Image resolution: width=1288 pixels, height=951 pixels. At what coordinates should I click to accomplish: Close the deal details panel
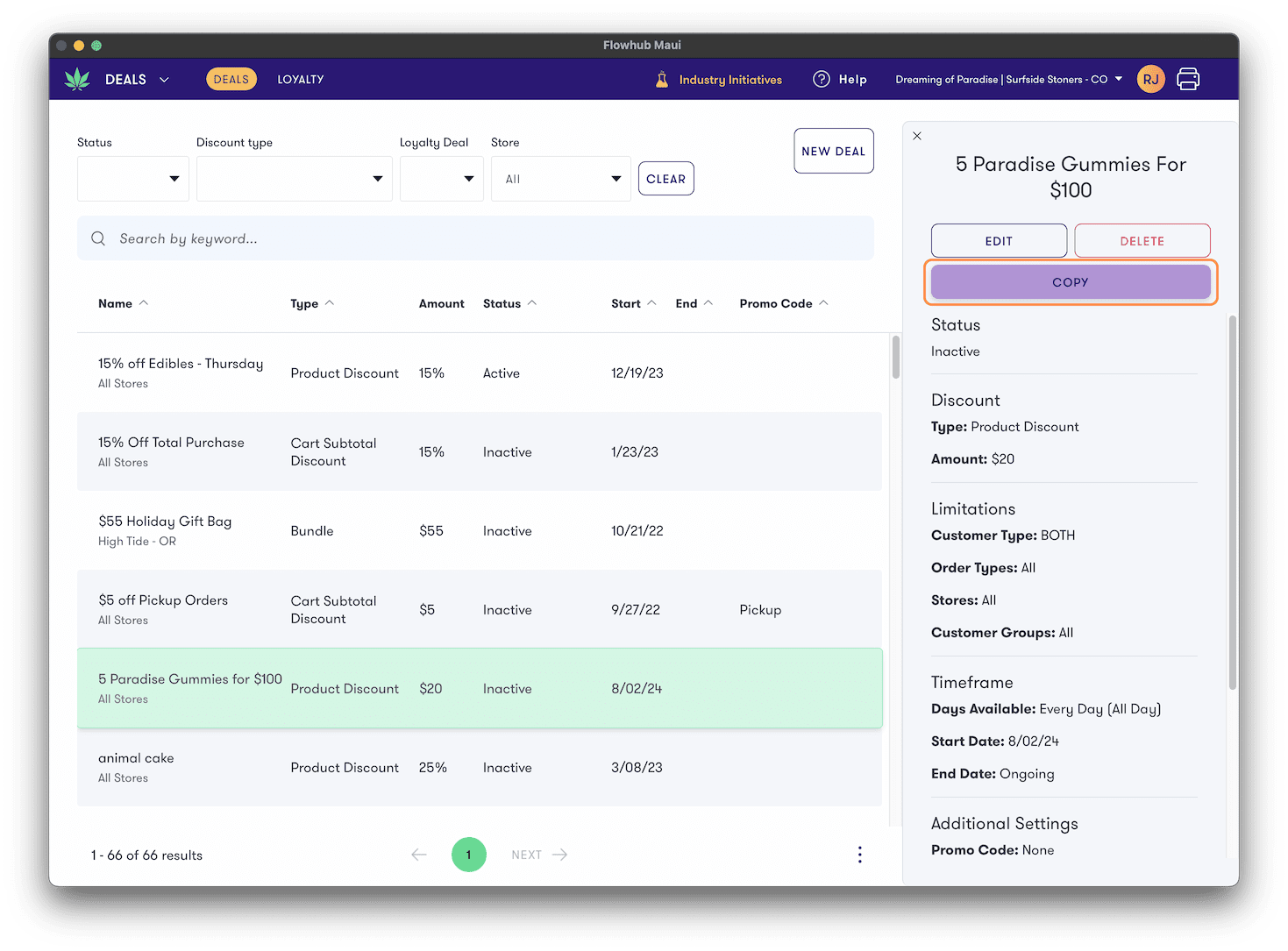coord(917,136)
